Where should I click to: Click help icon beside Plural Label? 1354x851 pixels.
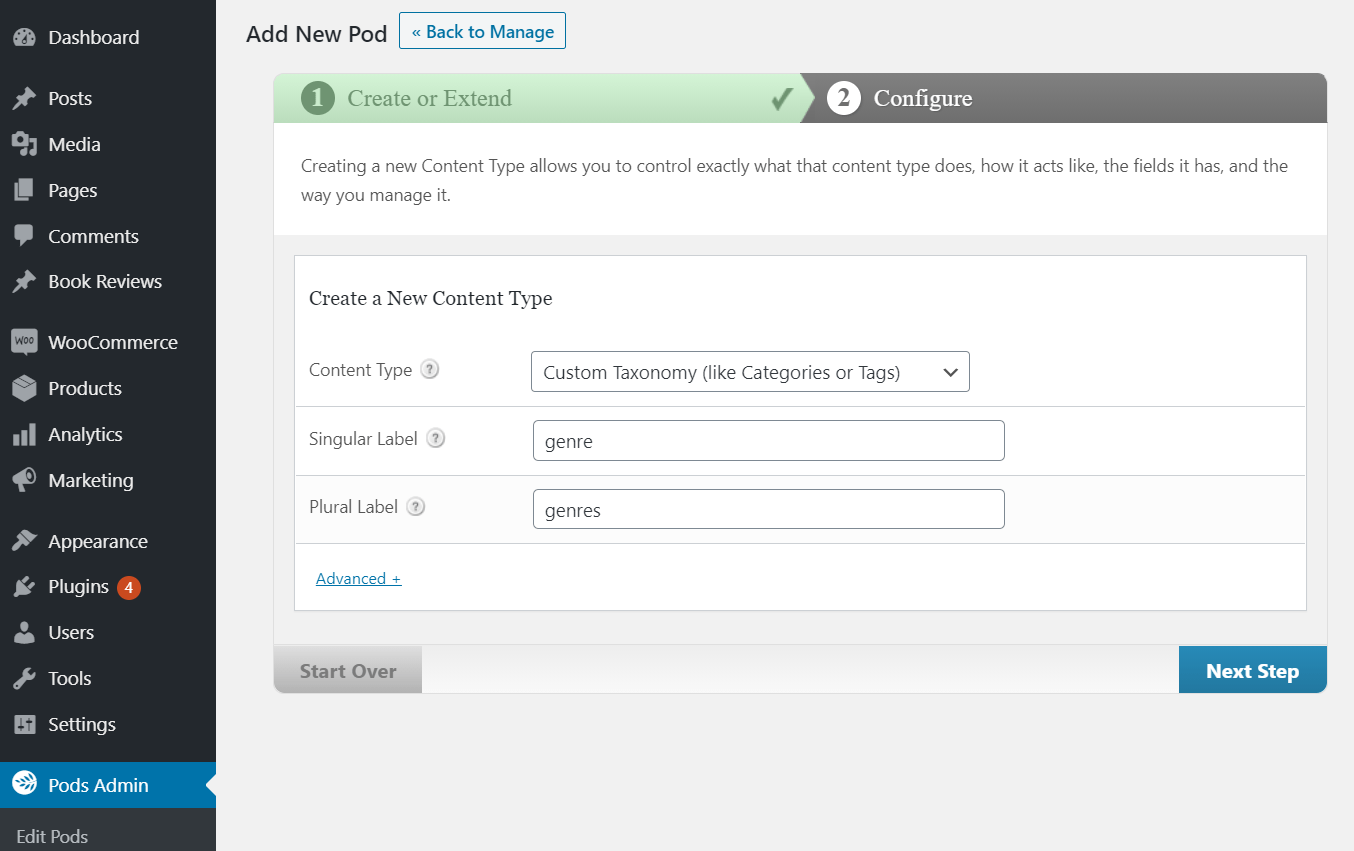[416, 507]
